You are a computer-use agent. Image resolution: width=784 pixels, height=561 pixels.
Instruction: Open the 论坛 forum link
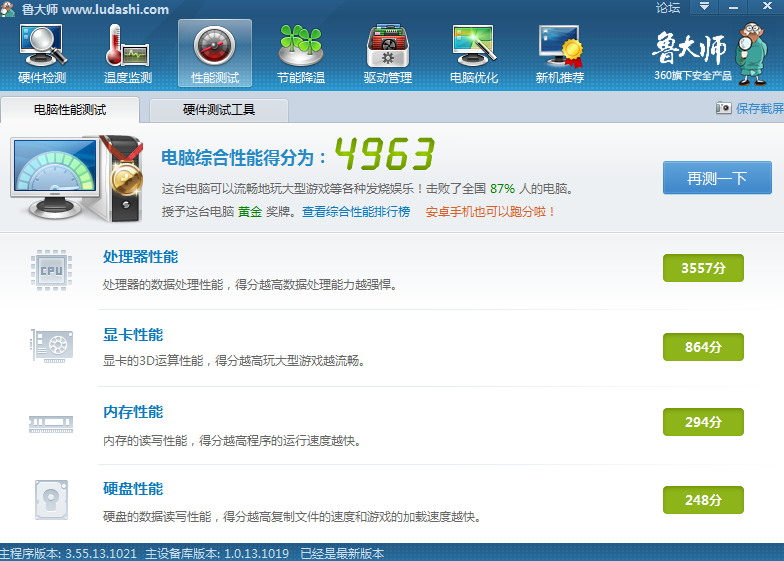pos(668,8)
